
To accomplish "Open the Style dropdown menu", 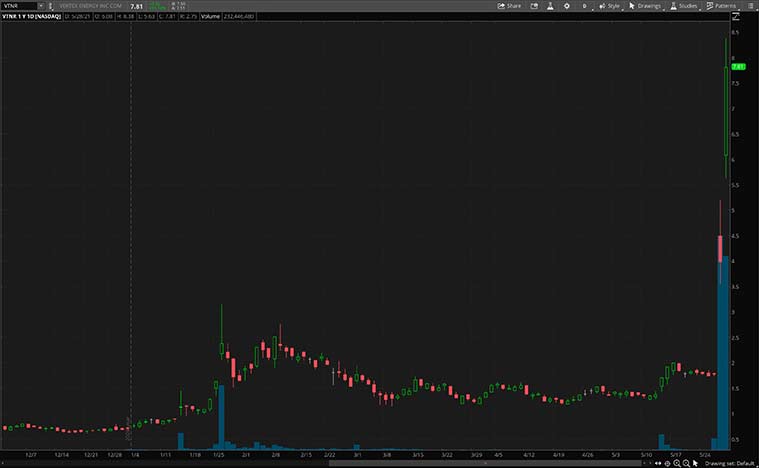I will pyautogui.click(x=609, y=6).
